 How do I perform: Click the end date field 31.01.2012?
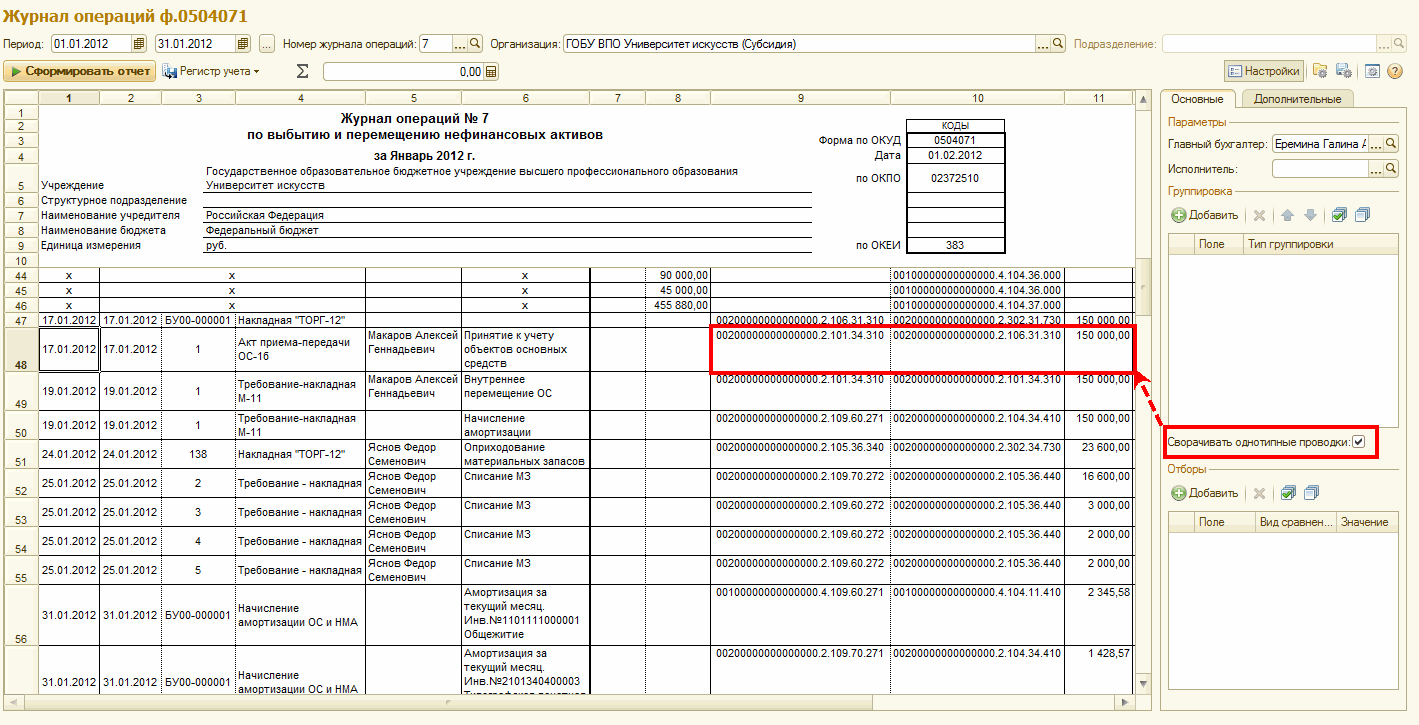(x=195, y=44)
